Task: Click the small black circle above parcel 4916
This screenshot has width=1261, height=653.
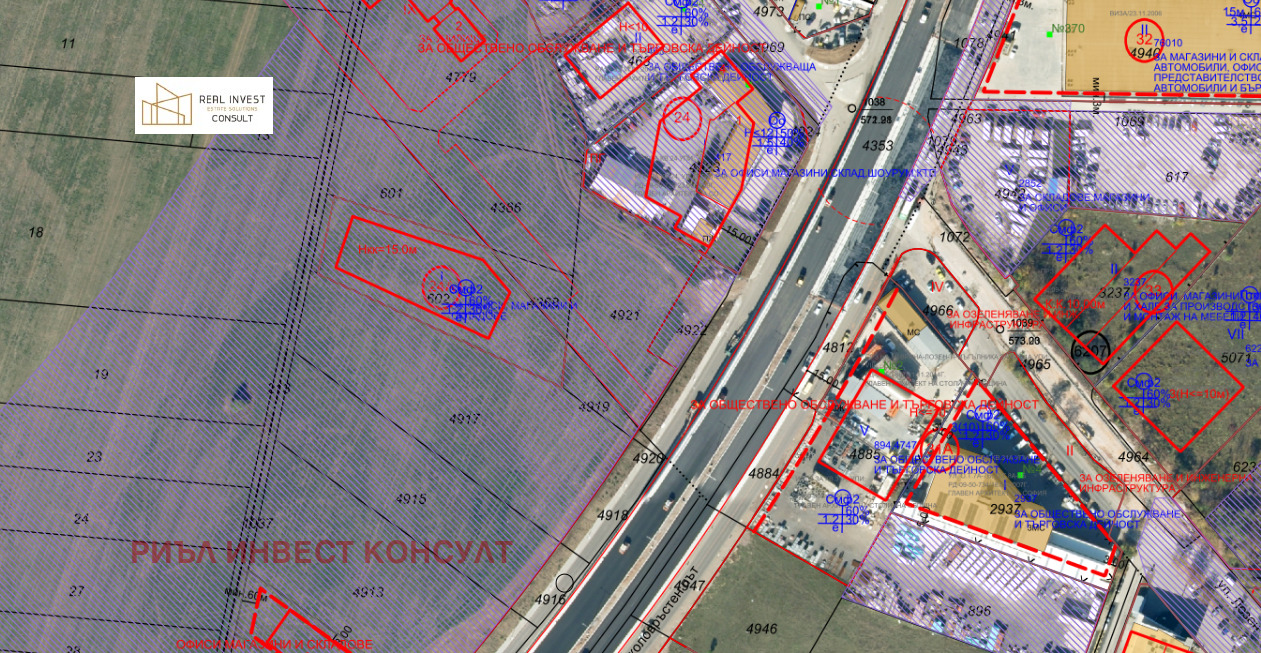Action: click(x=564, y=581)
